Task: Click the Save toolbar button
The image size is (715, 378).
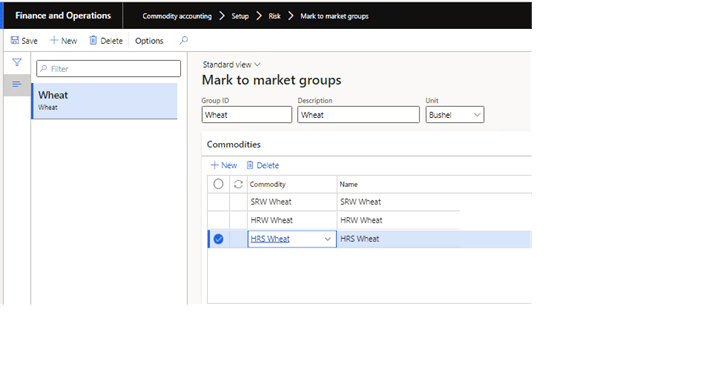Action: pos(24,41)
